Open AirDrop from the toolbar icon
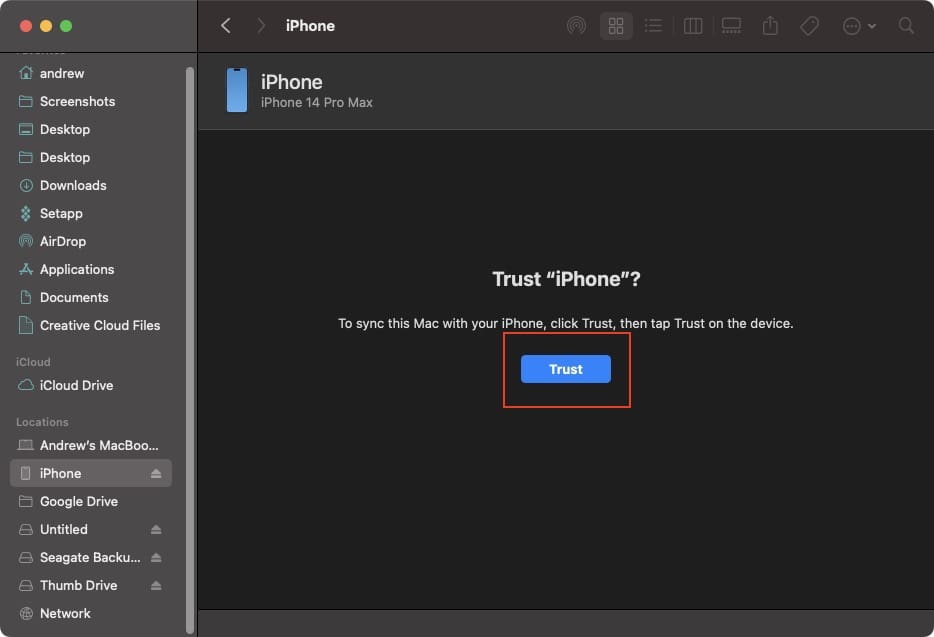934x637 pixels. tap(576, 26)
